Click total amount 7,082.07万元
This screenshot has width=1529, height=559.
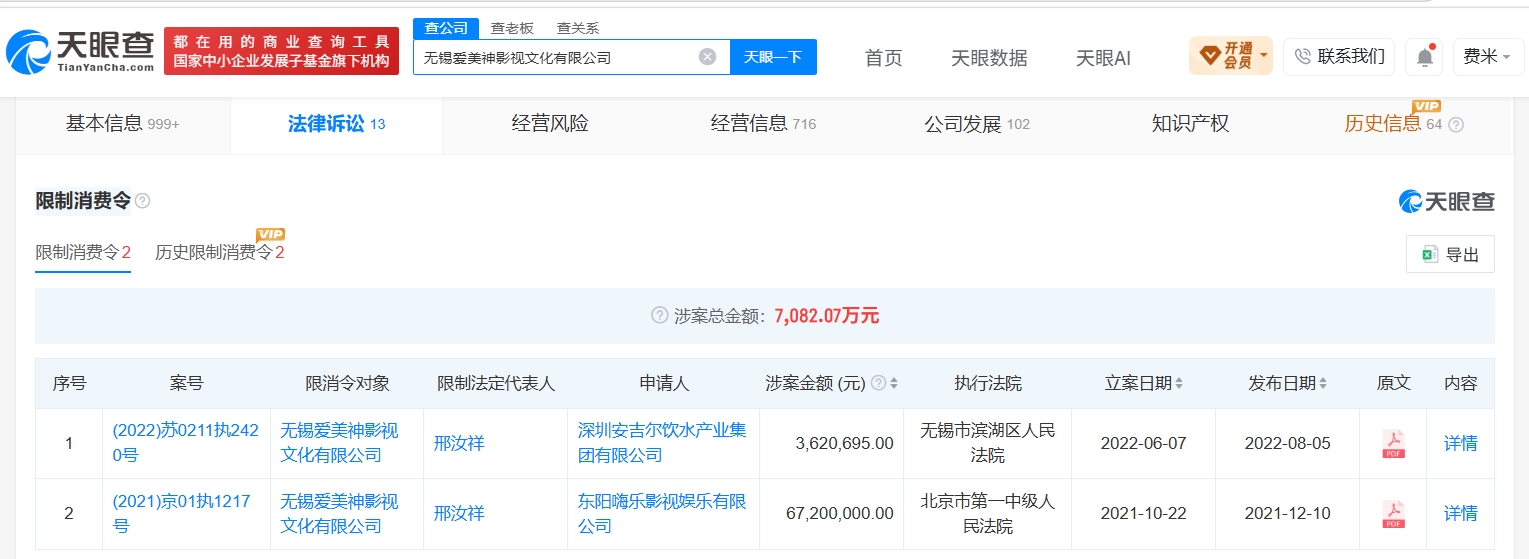(x=826, y=316)
